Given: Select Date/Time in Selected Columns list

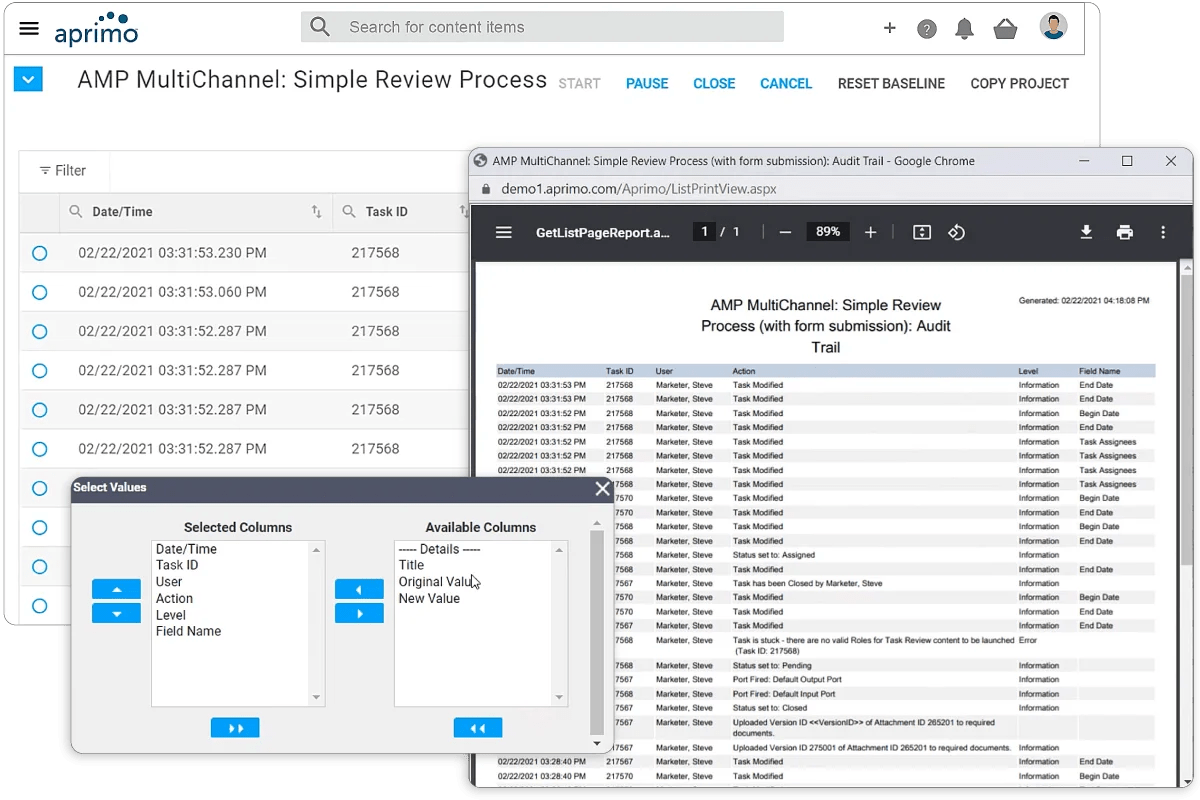Looking at the screenshot, I should [x=186, y=549].
